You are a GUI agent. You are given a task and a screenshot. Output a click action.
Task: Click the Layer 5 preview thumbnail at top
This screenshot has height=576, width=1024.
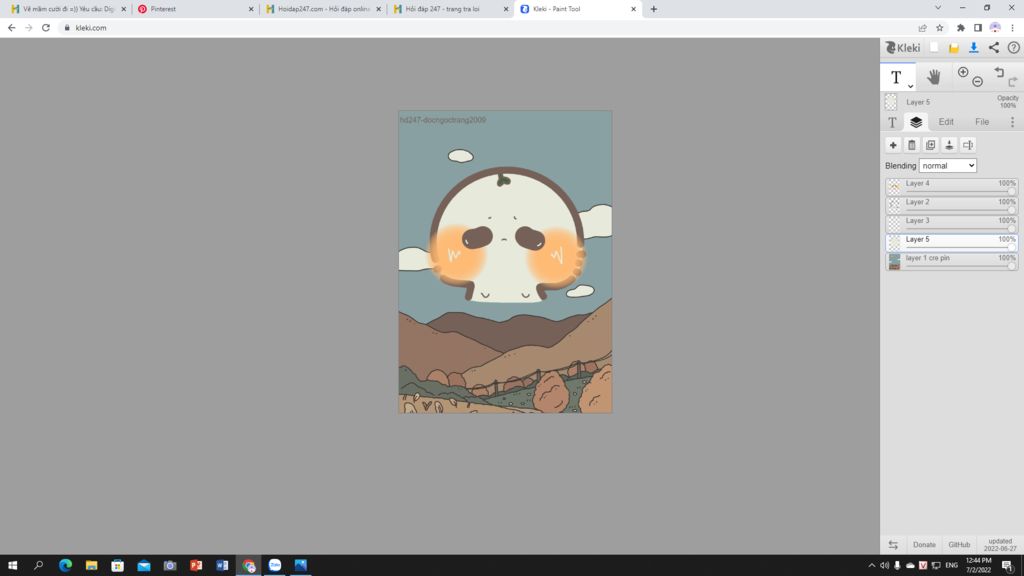click(891, 102)
